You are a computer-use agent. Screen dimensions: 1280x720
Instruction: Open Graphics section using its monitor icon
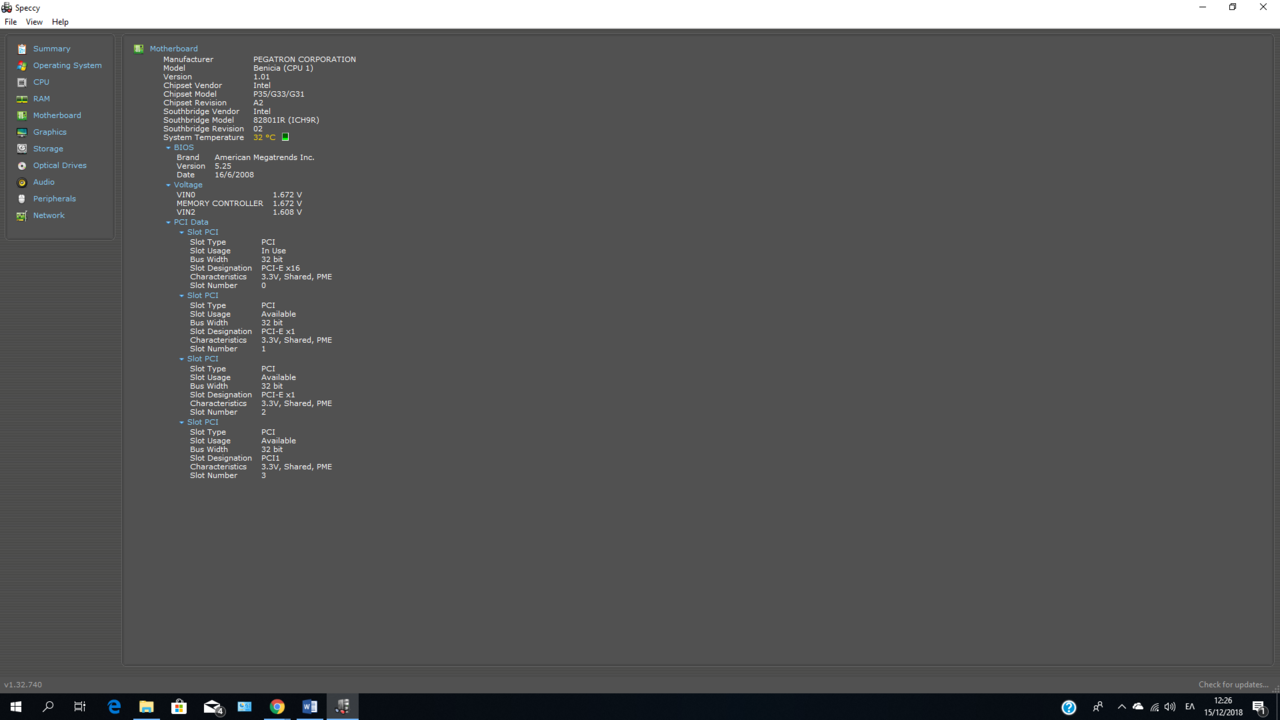point(22,132)
